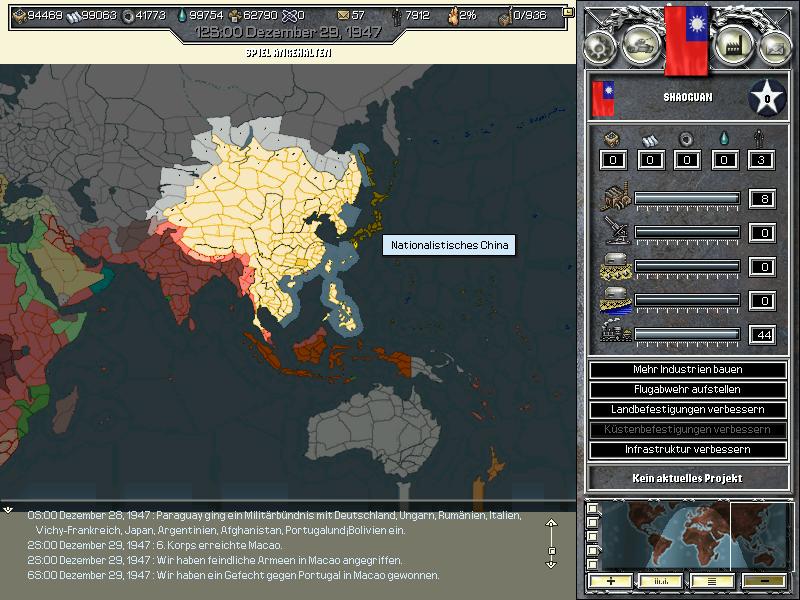Toggle the topmost map mode checkbox beside minimap
This screenshot has width=800, height=600.
(x=592, y=509)
